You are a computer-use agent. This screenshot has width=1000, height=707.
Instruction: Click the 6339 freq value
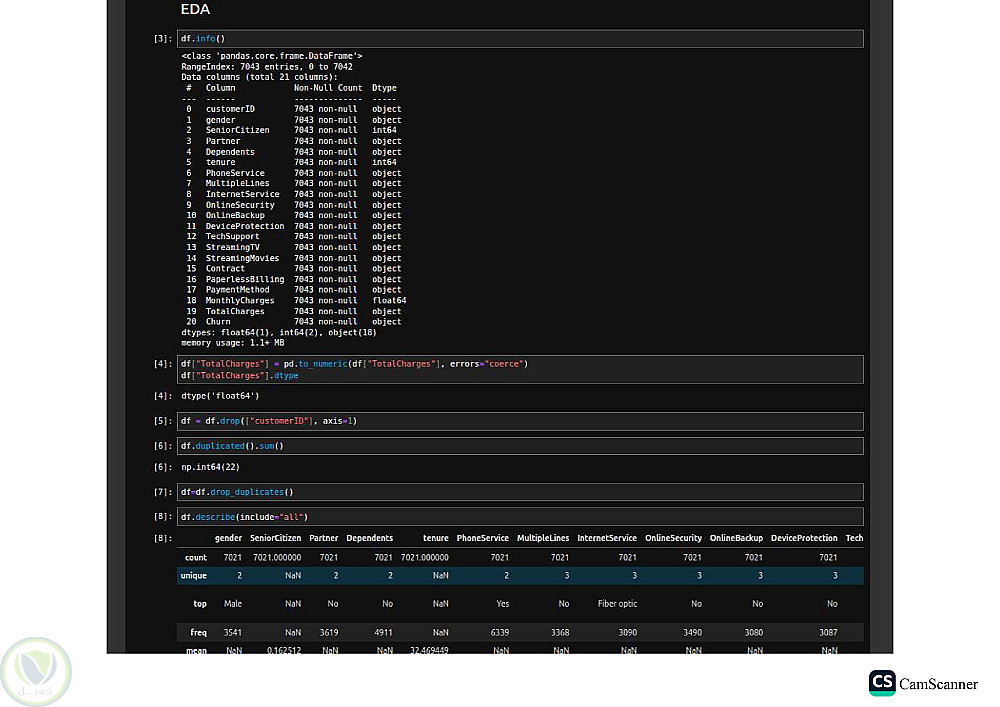(x=500, y=632)
